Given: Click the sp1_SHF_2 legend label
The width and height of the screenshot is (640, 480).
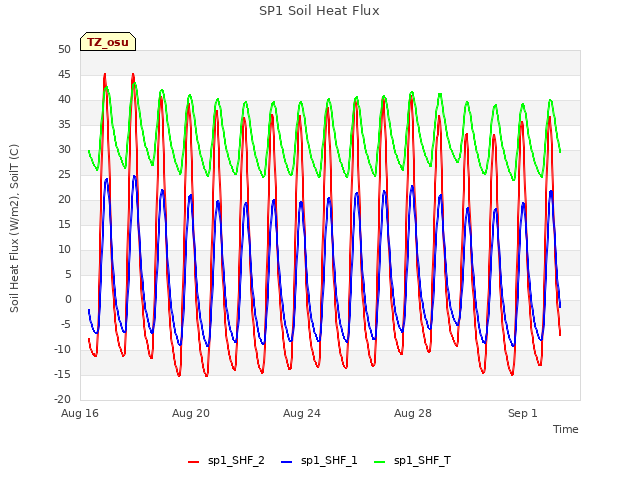Looking at the screenshot, I should 236,460.
